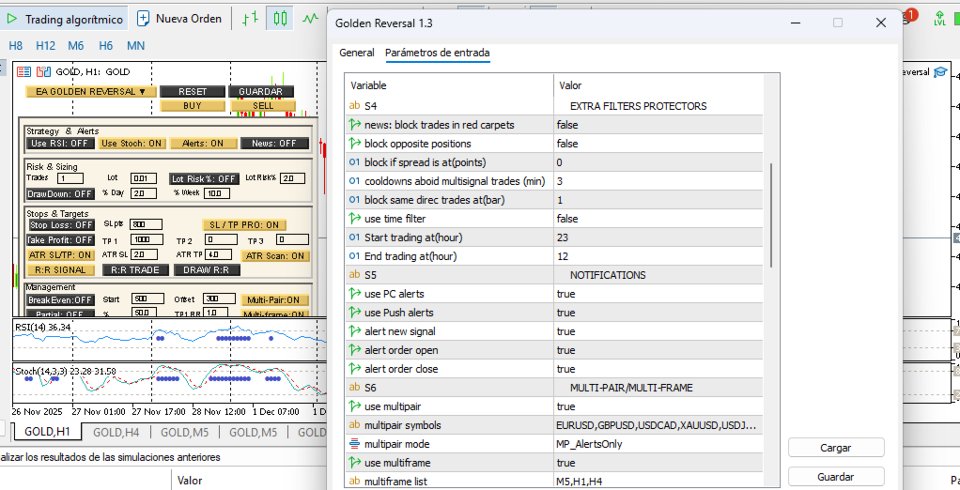This screenshot has height=490, width=960.
Task: Enable the DrawDown: OFF toggle
Action: point(60,194)
